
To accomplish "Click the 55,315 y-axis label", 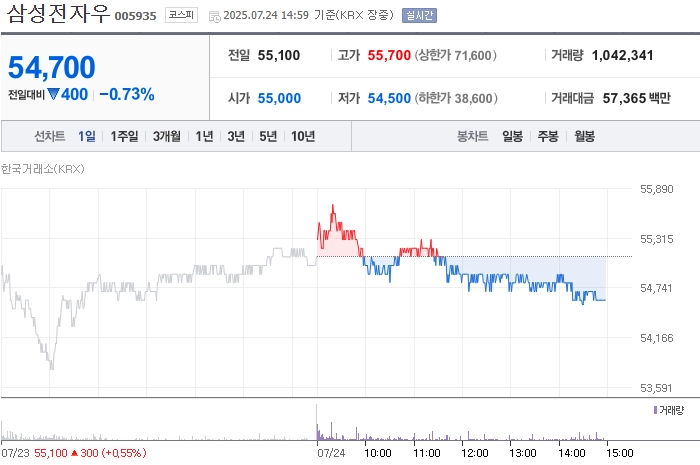I will (656, 239).
